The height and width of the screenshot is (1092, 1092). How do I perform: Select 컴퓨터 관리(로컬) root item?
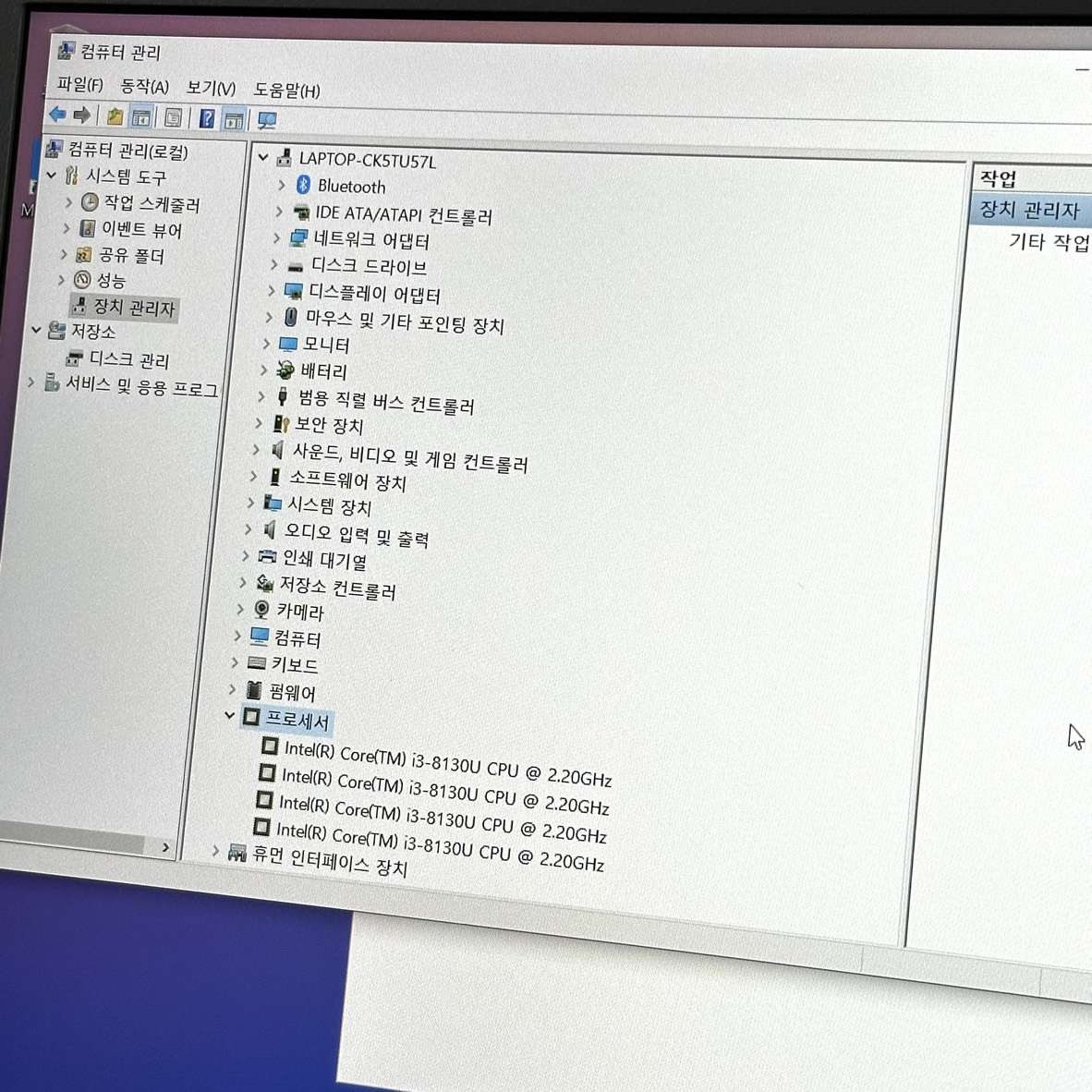pyautogui.click(x=127, y=152)
